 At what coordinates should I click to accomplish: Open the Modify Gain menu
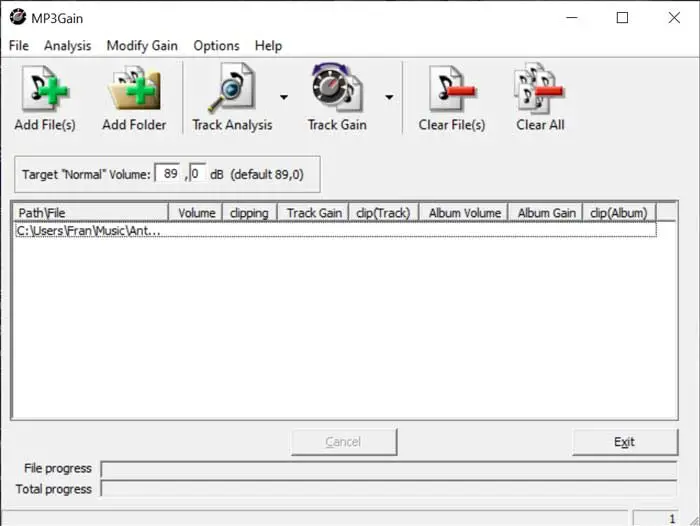point(142,46)
